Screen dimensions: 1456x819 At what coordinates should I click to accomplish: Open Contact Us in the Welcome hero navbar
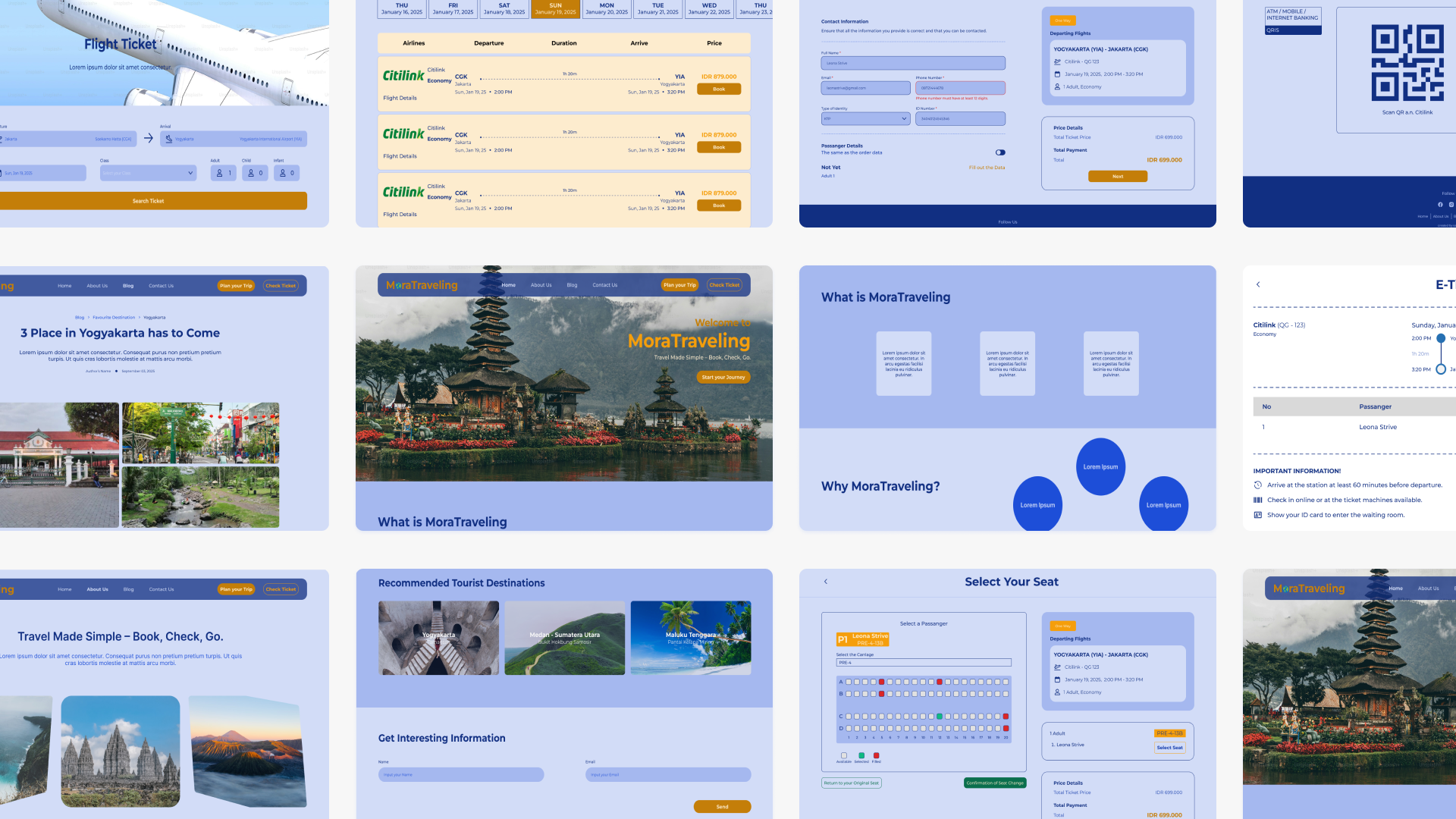pyautogui.click(x=604, y=285)
